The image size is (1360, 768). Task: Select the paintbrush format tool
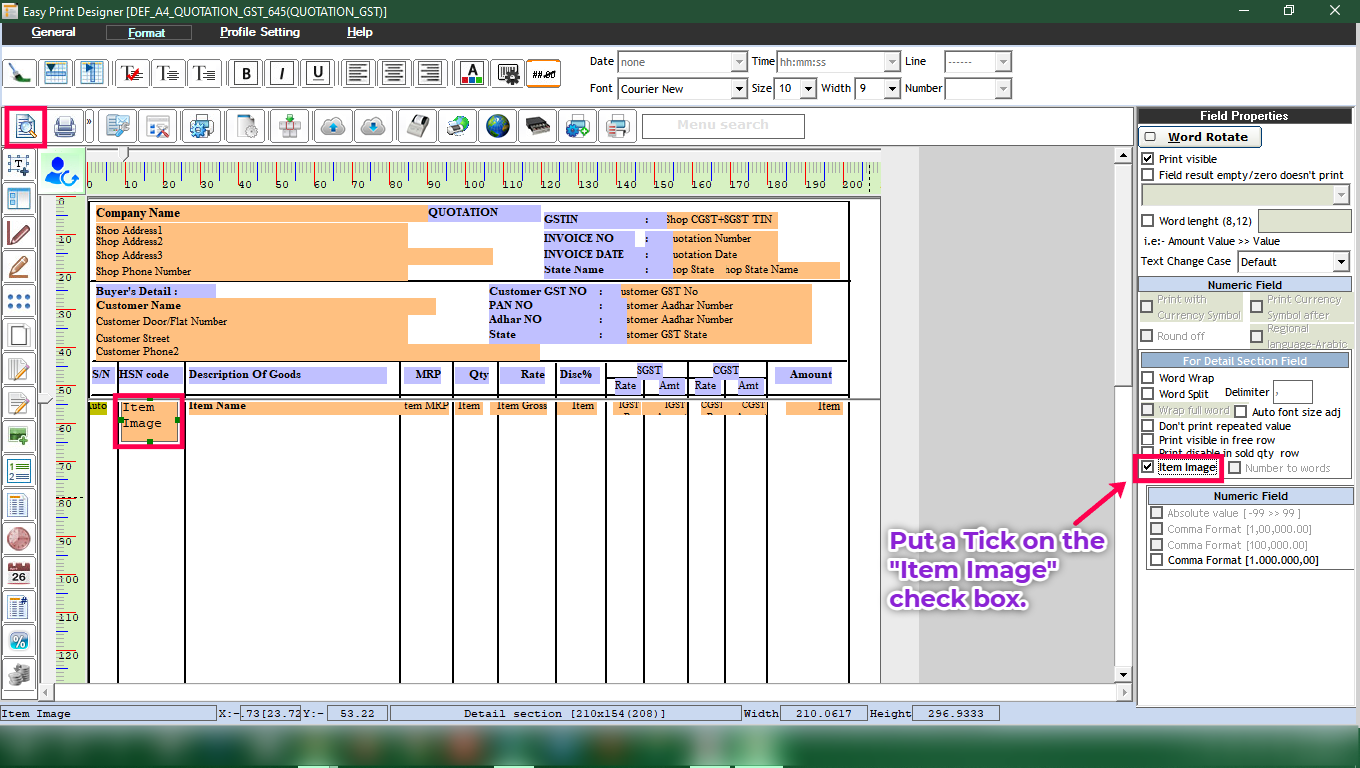pos(20,73)
